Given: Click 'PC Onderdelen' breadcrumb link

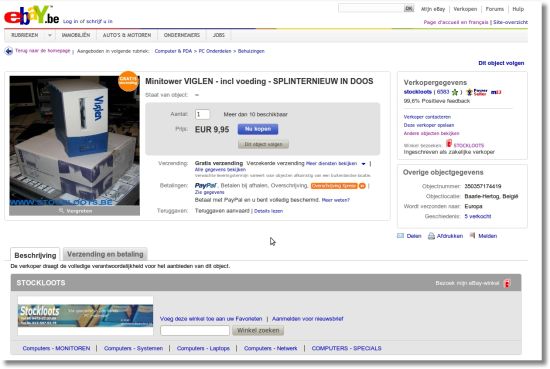Looking at the screenshot, I should click(x=215, y=51).
